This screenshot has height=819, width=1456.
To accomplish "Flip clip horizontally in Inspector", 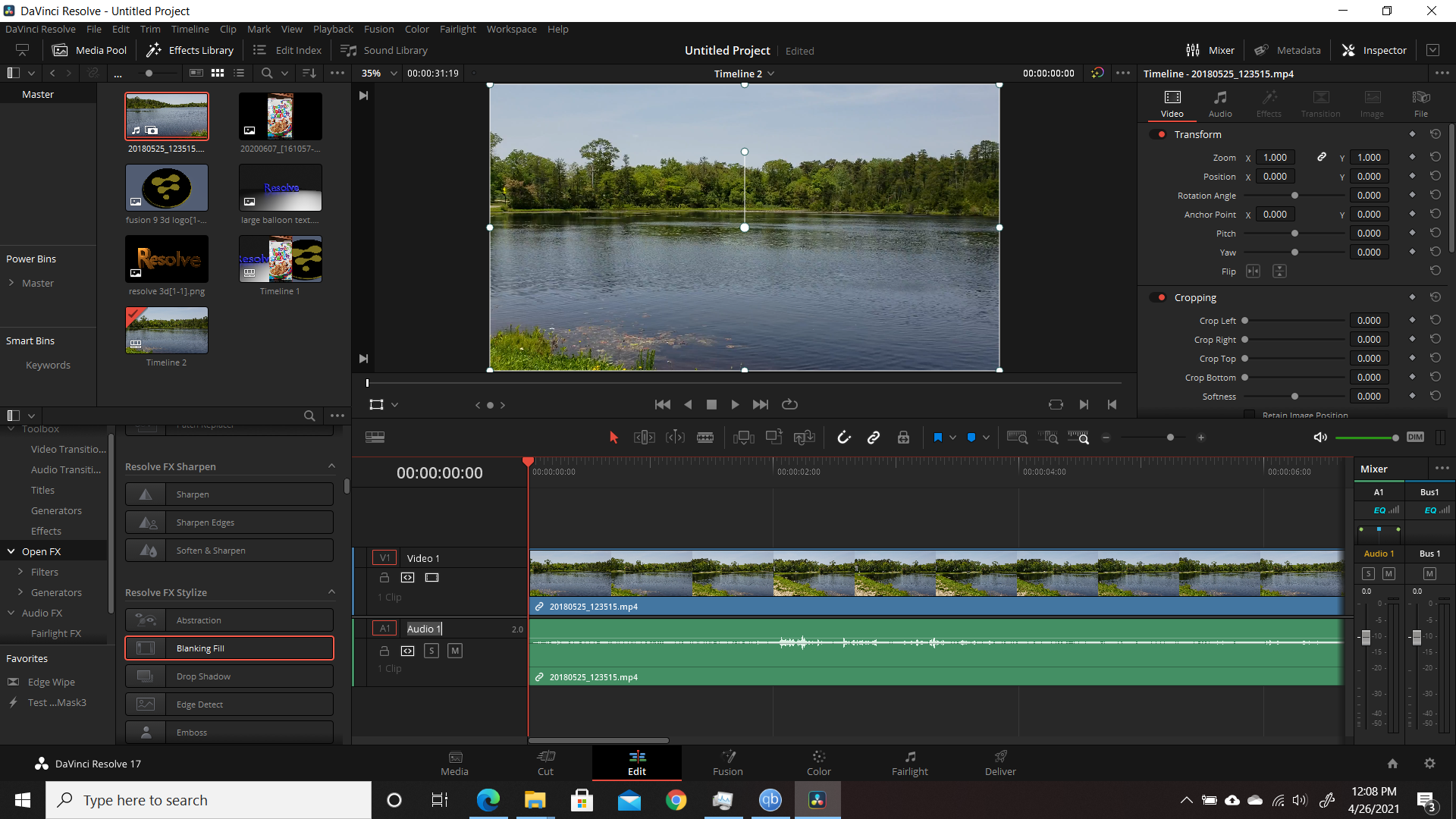I will point(1253,271).
